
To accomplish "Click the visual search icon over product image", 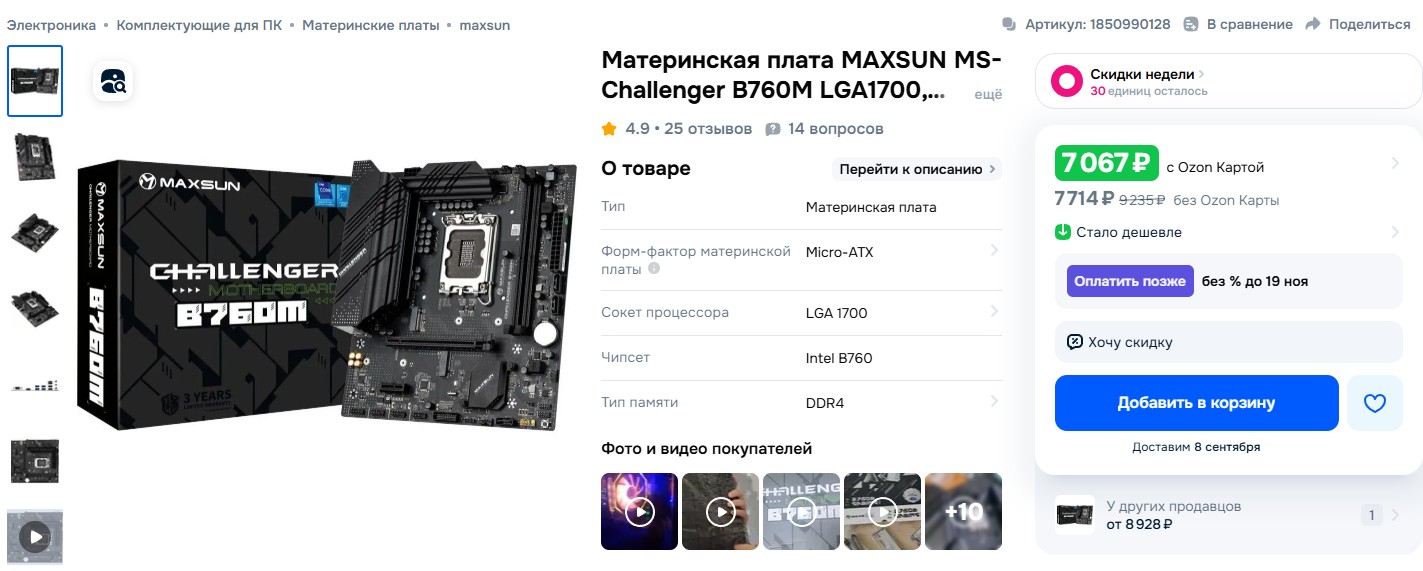I will pyautogui.click(x=113, y=82).
